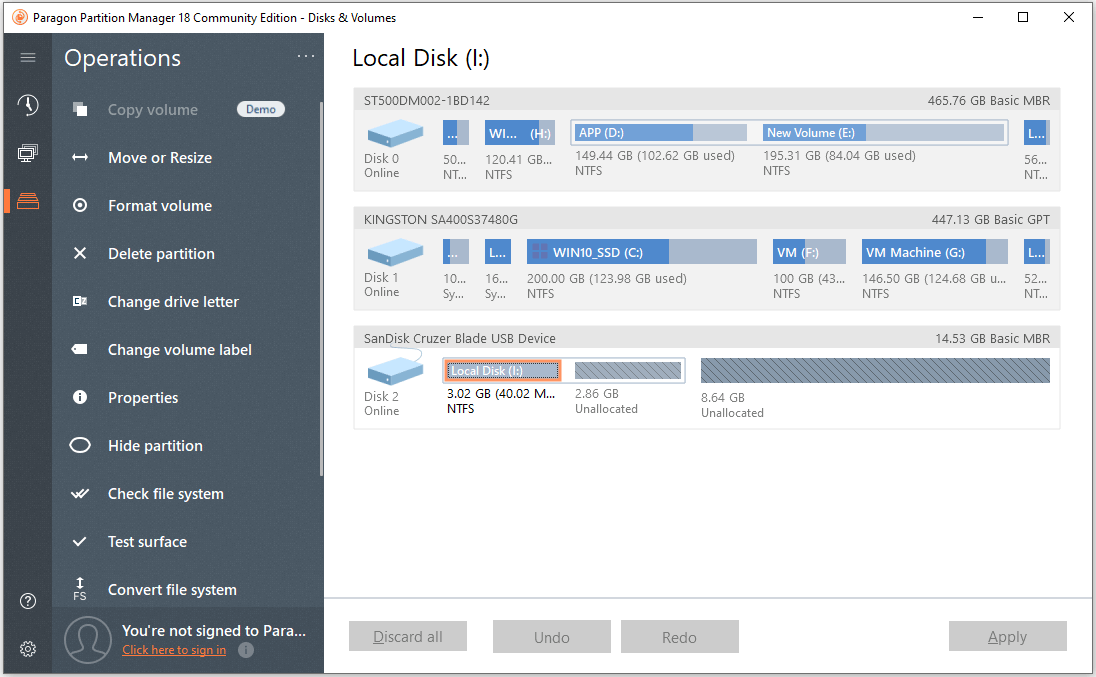Click the Demo badge next to Copy volume
The image size is (1096, 677).
261,109
